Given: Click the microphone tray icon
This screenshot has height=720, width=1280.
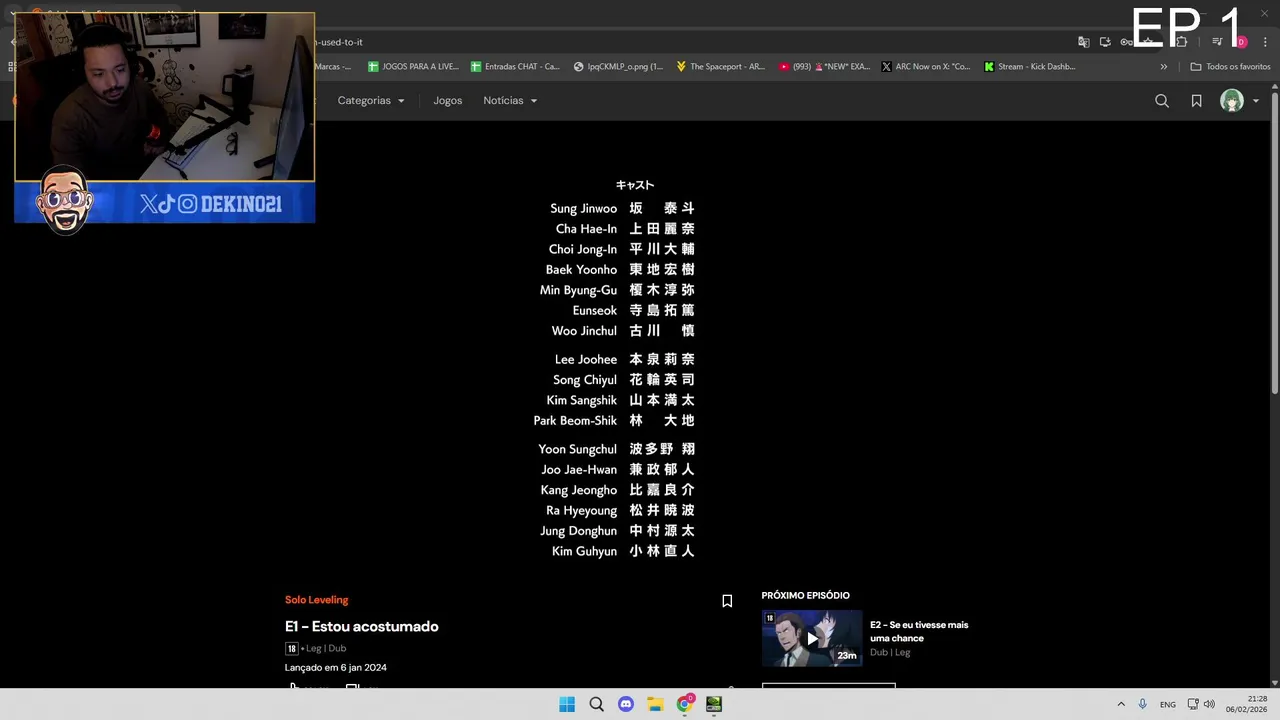Looking at the screenshot, I should point(1142,704).
